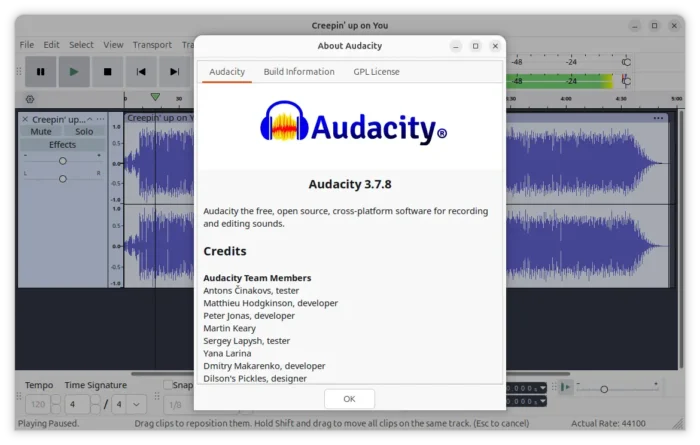The height and width of the screenshot is (445, 700).
Task: Click the Skip to Start button
Action: (x=141, y=72)
